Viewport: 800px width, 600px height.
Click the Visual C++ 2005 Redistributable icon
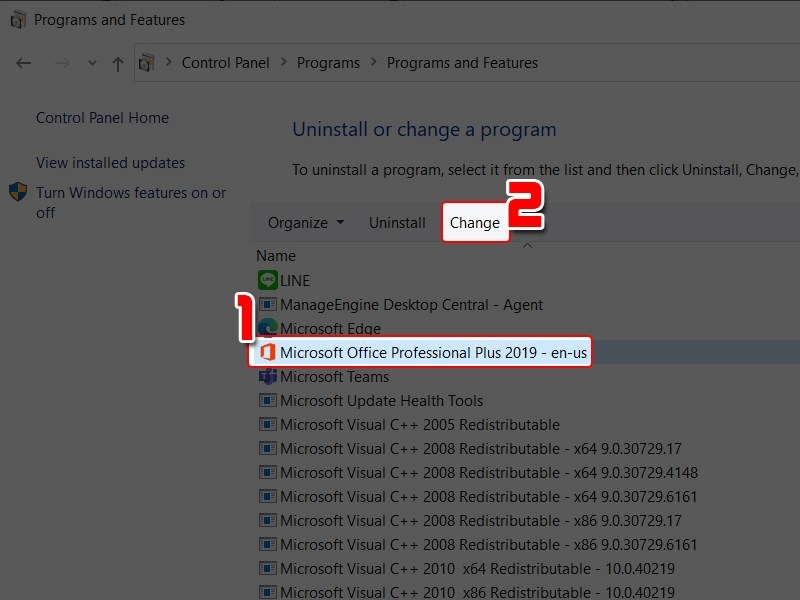pos(268,424)
